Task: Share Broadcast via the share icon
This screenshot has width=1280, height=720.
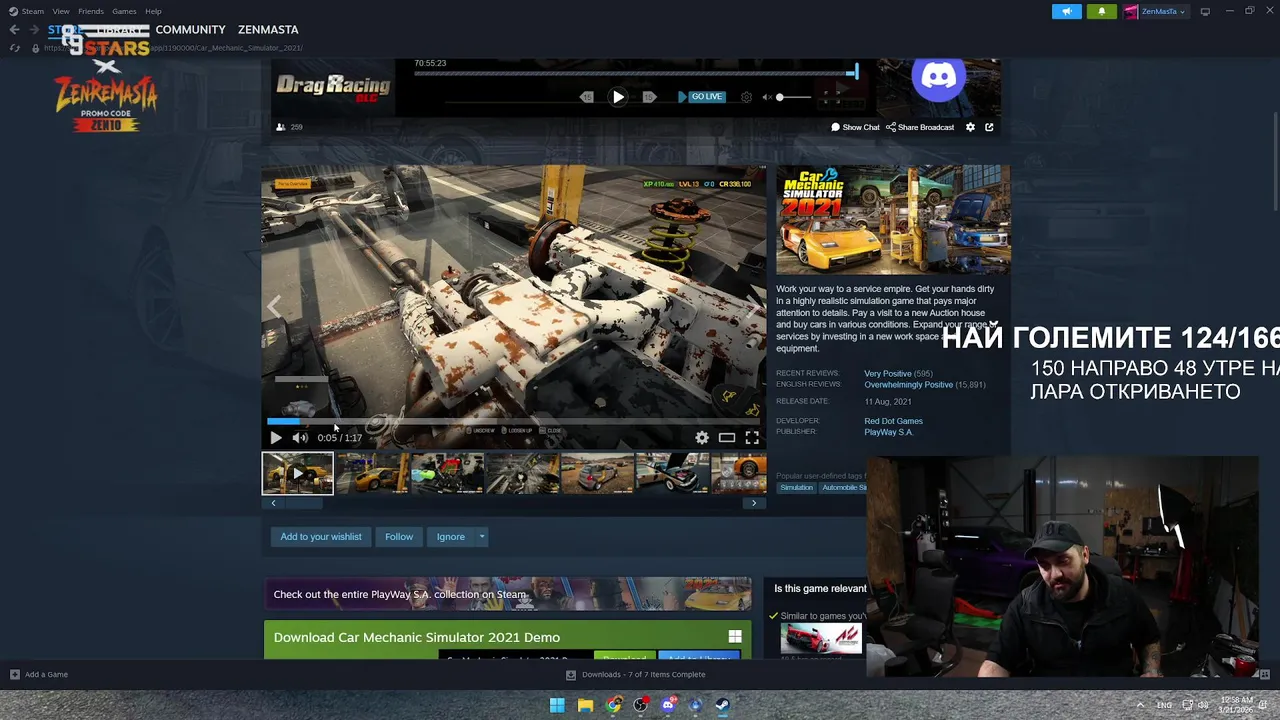Action: (x=920, y=127)
